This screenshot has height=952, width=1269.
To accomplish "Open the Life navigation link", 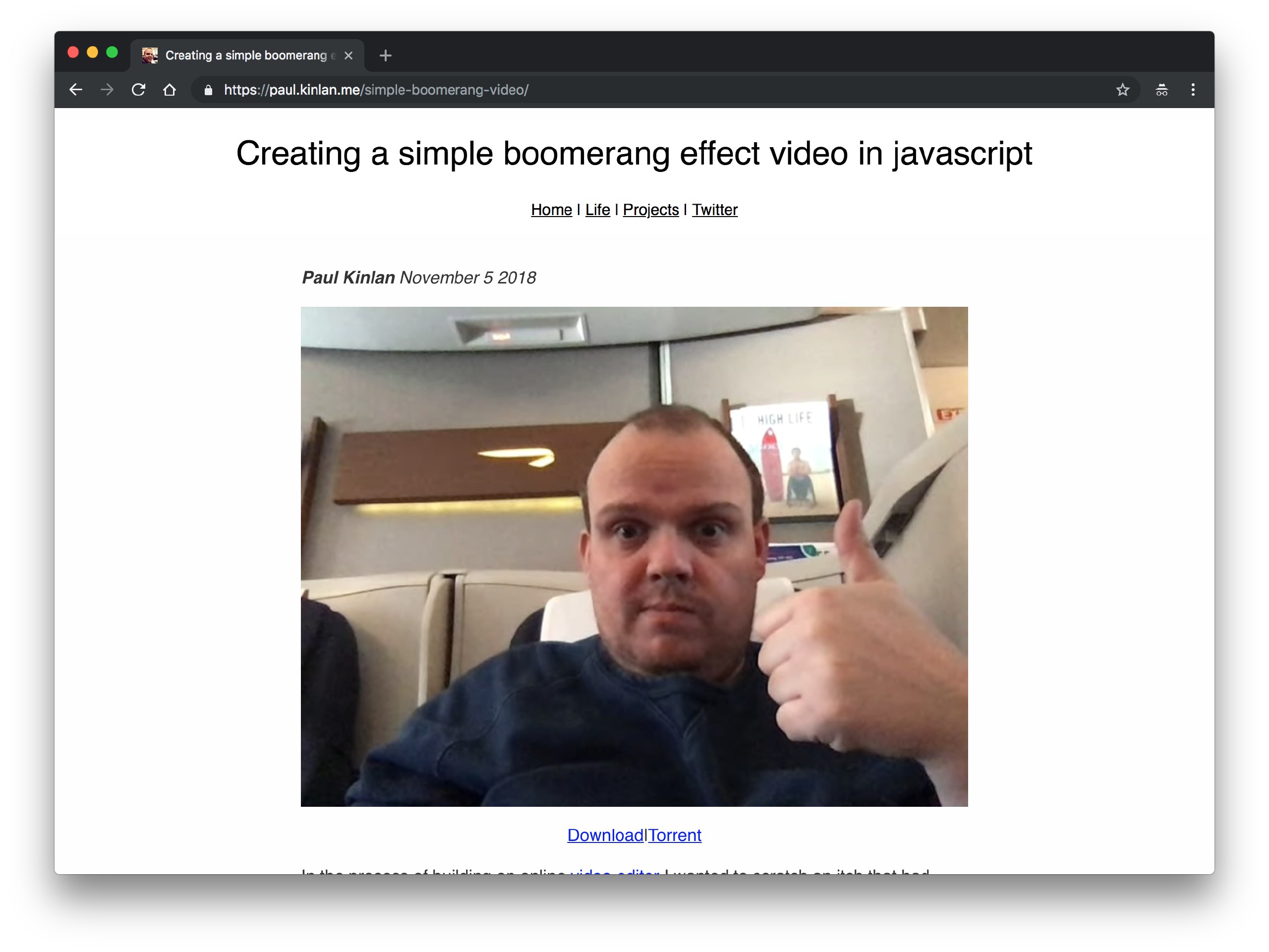I will point(597,210).
